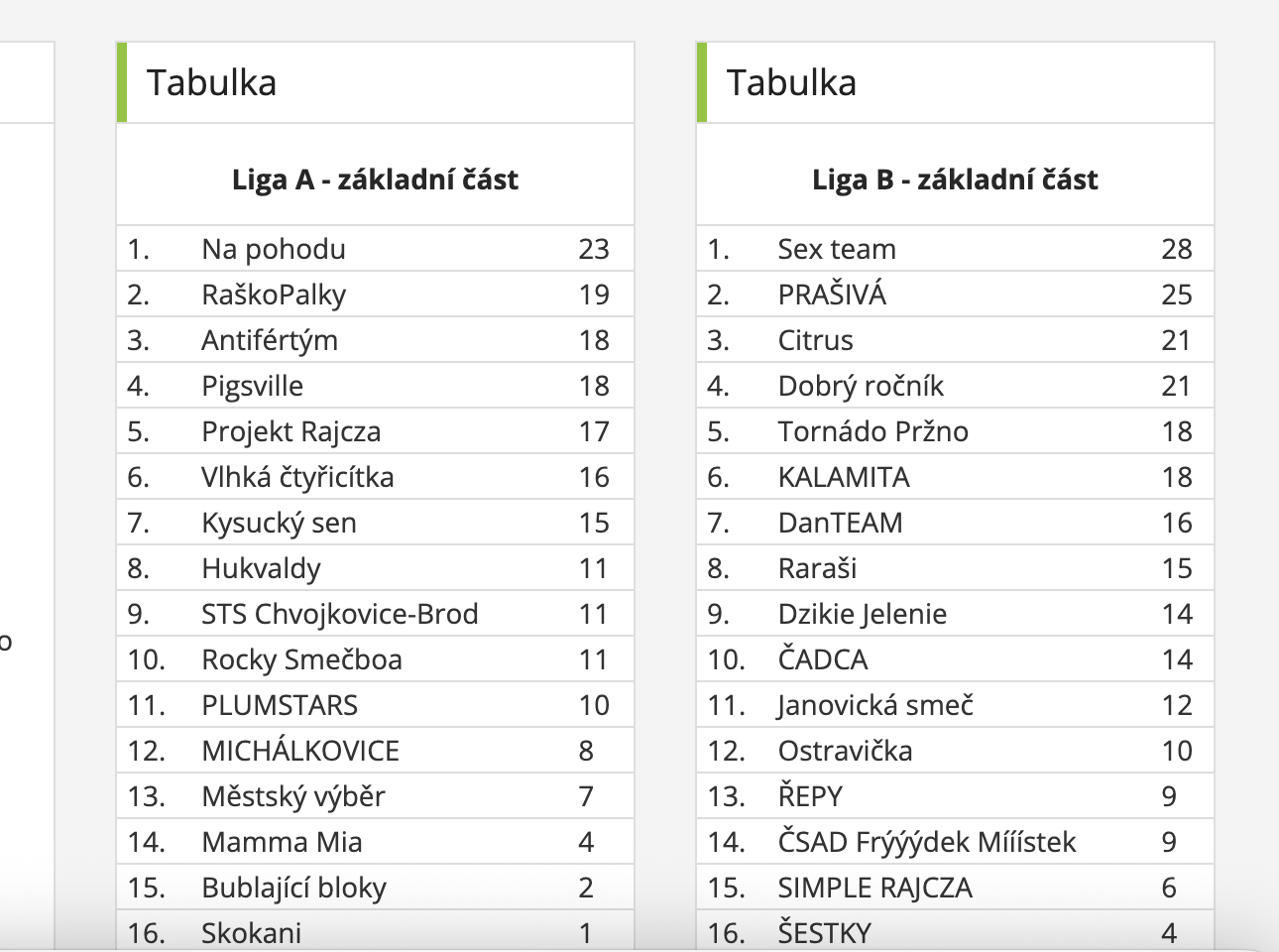Click the team name Na pohodu

274,249
